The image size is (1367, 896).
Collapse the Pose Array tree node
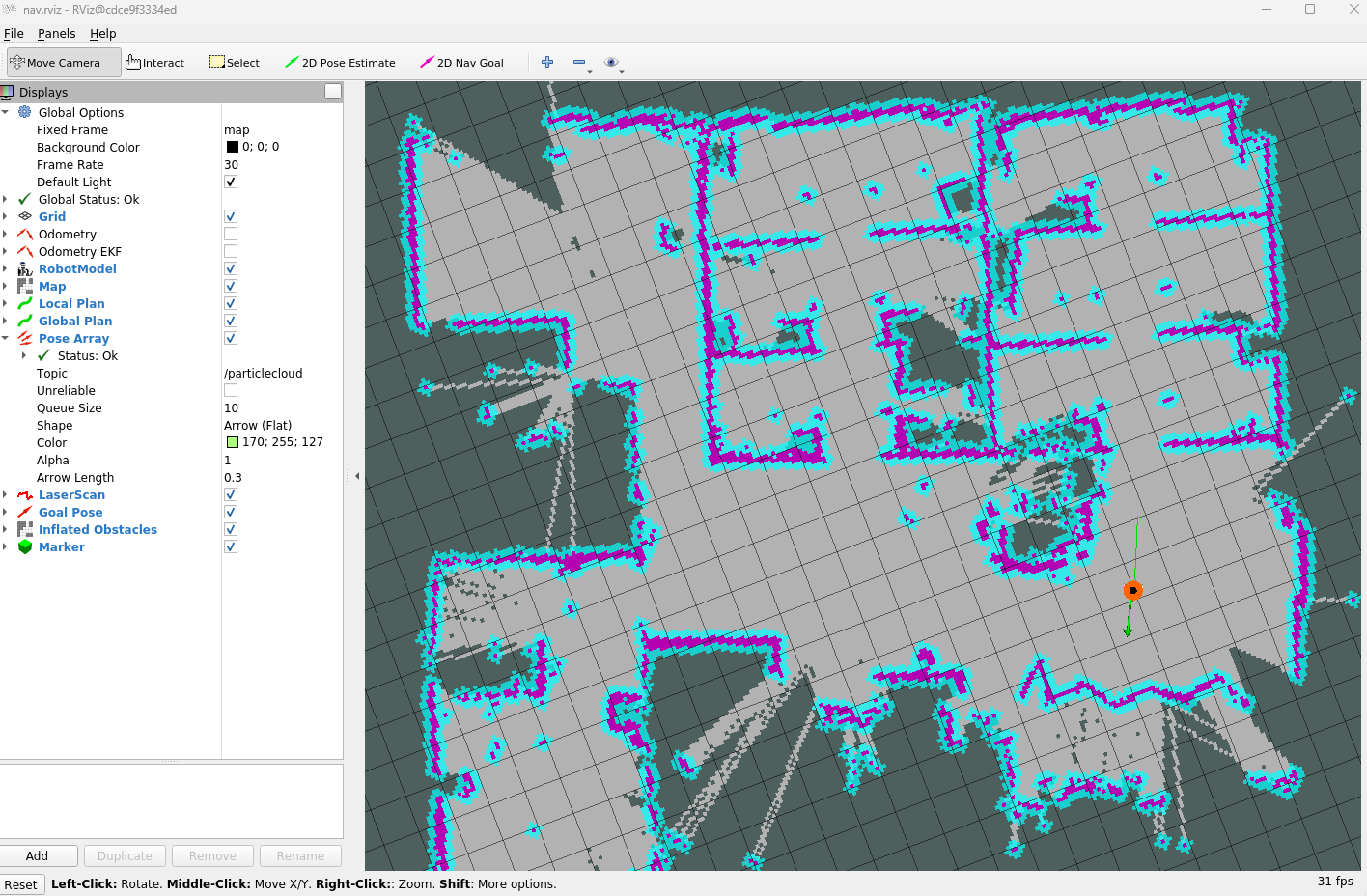[x=5, y=338]
